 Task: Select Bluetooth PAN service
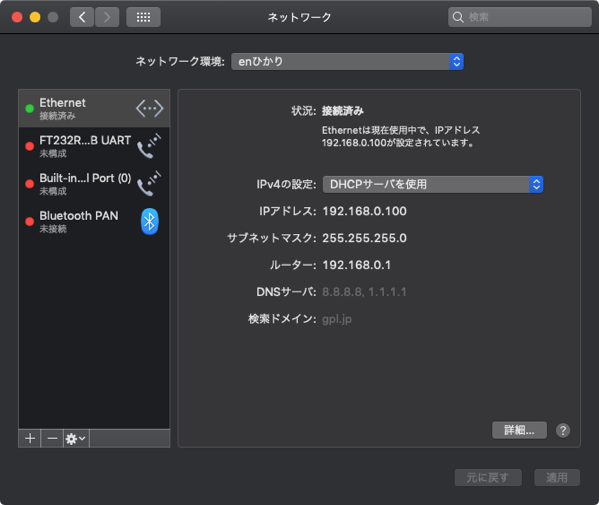point(94,221)
